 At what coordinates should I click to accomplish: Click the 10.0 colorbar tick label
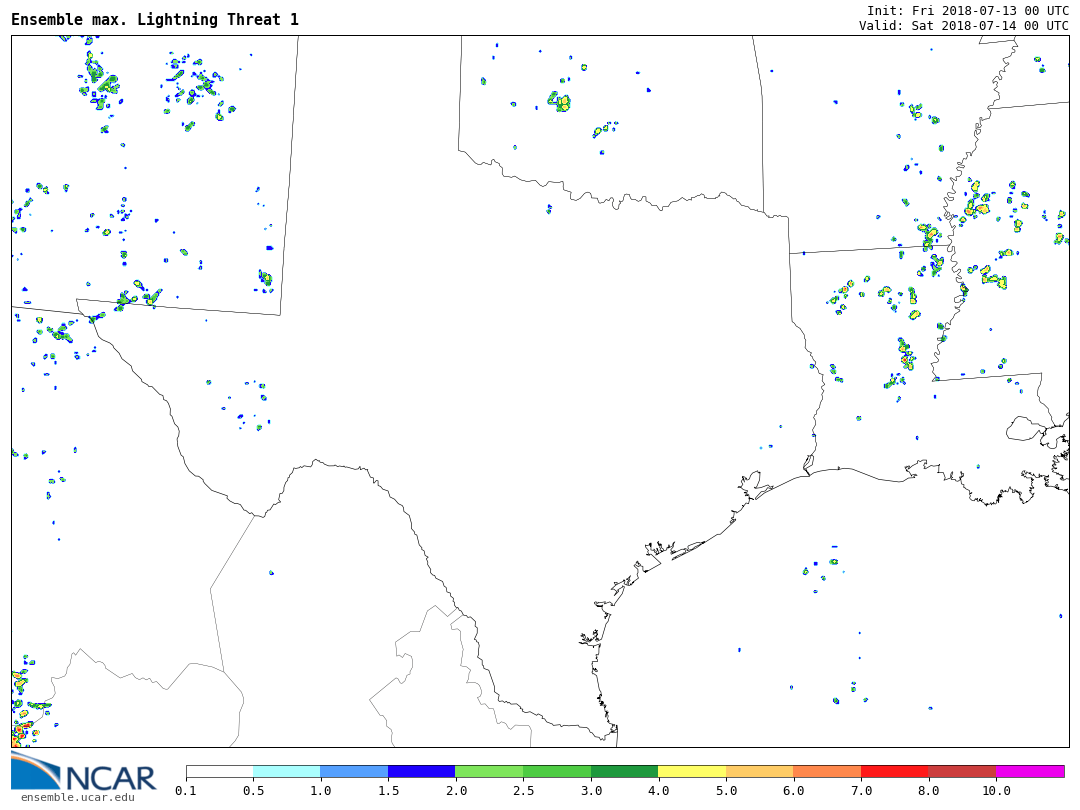[x=996, y=791]
